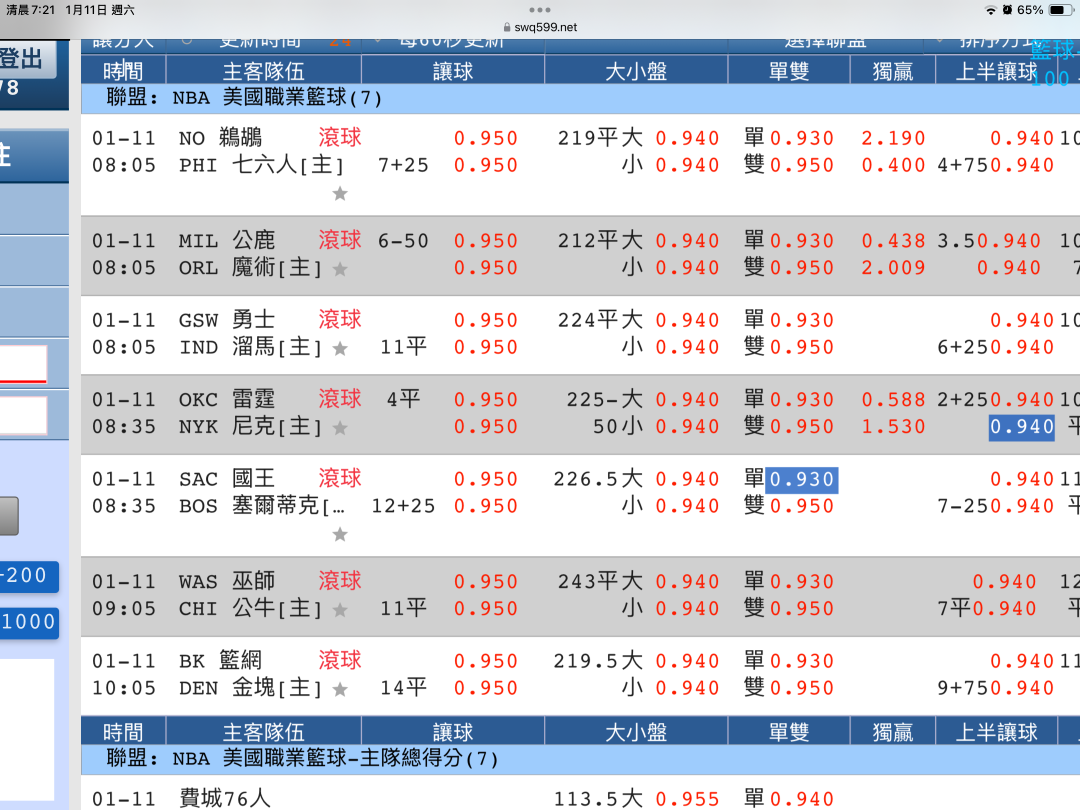Image resolution: width=1080 pixels, height=810 pixels.
Task: Tap the 登出 logout button
Action: click(28, 60)
